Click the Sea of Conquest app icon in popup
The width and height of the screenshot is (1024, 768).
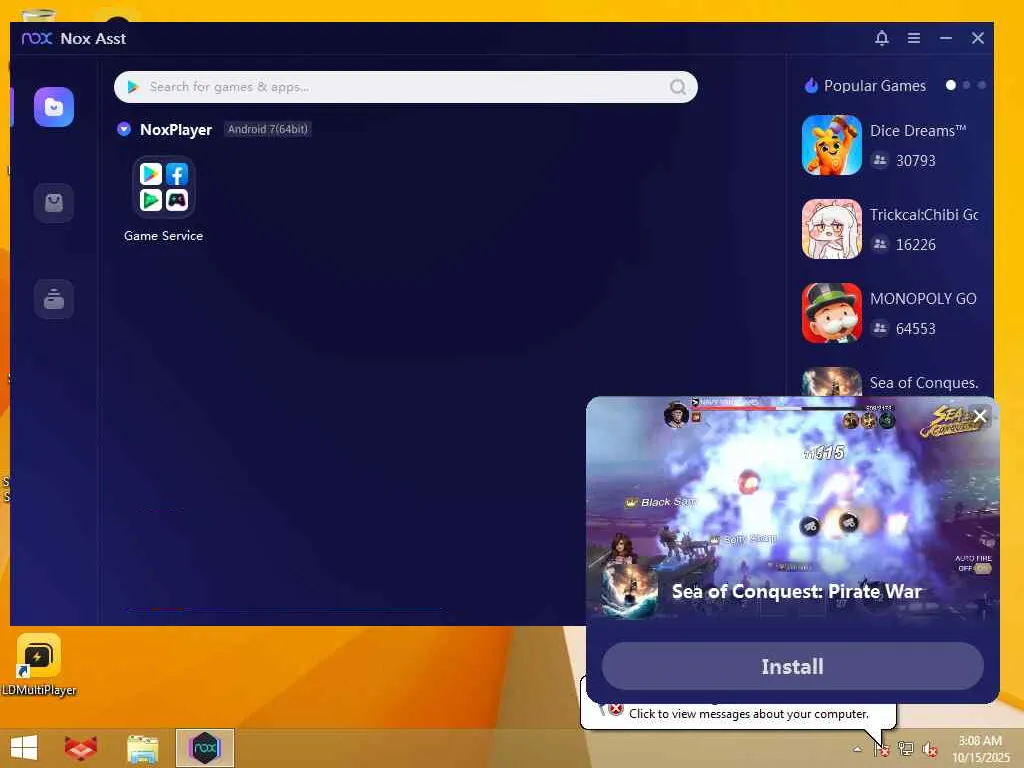click(x=630, y=591)
